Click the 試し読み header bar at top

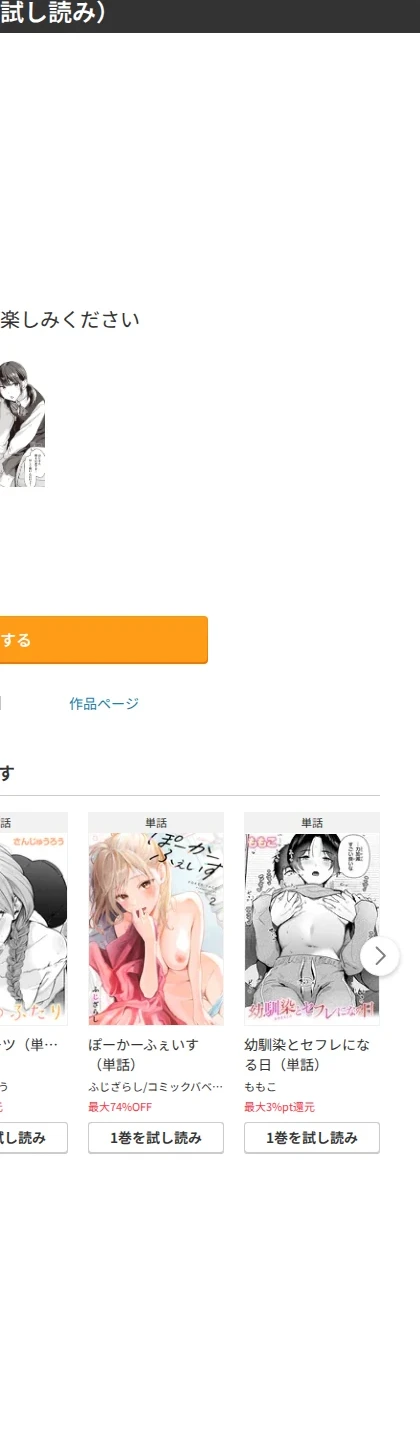pyautogui.click(x=210, y=16)
